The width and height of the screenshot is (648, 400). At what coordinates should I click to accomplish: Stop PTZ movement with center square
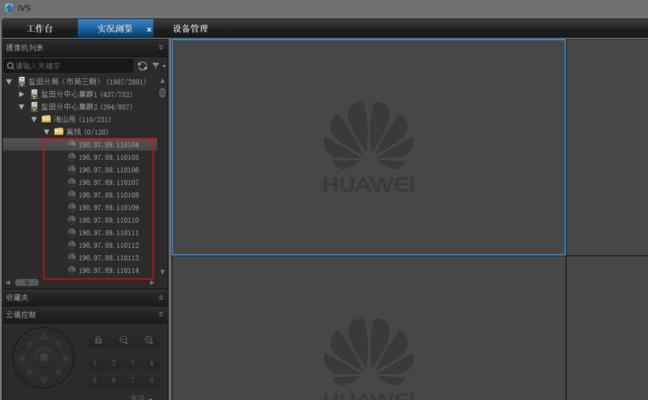point(44,357)
